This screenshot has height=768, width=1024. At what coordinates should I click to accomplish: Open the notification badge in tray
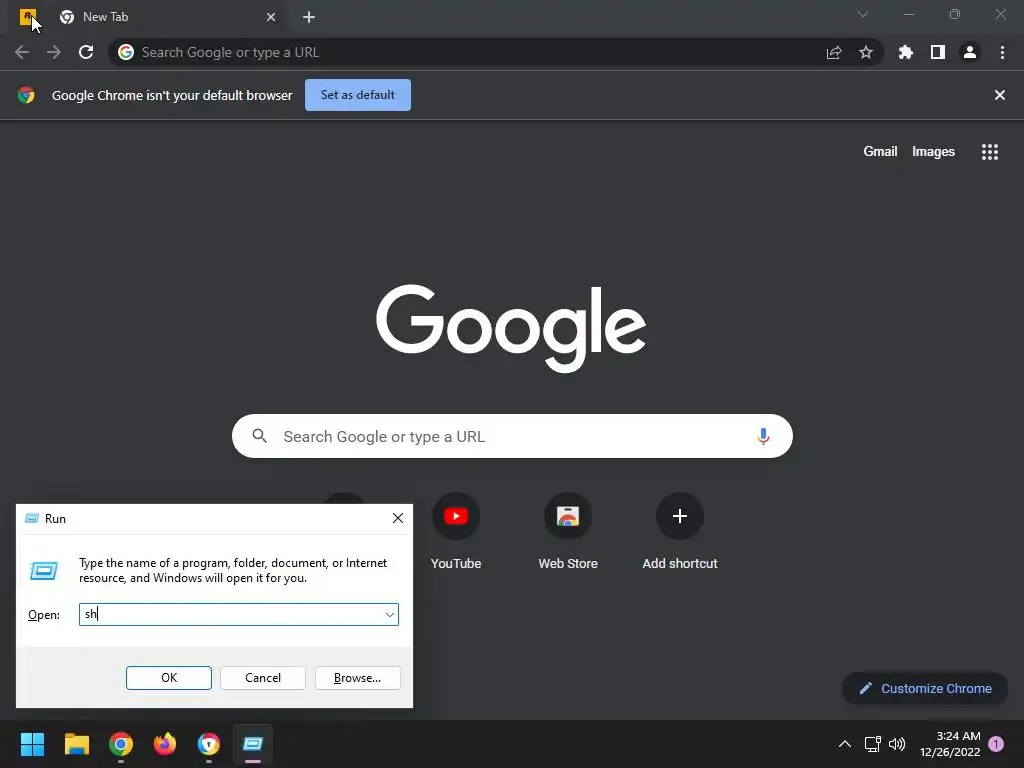996,744
